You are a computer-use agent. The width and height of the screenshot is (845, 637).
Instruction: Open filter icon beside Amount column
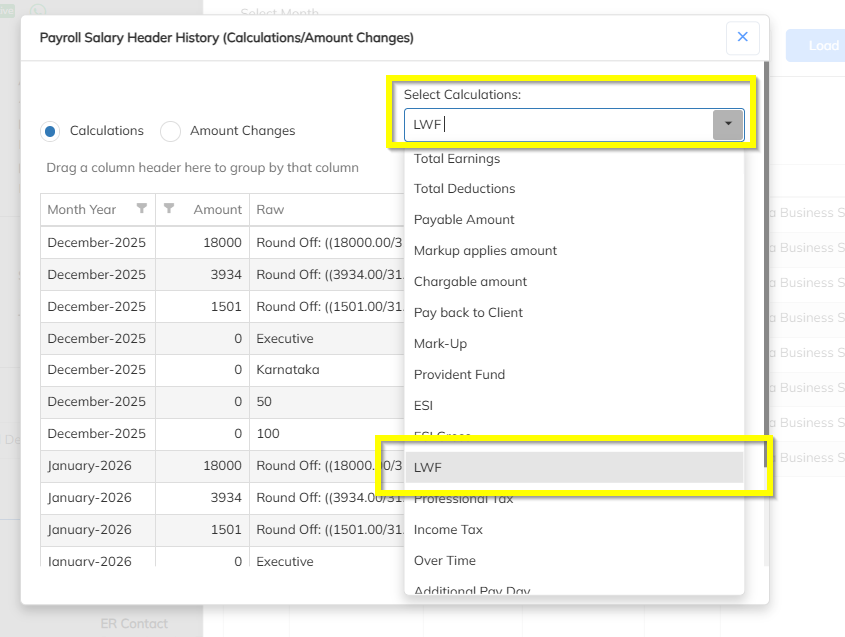[x=170, y=209]
